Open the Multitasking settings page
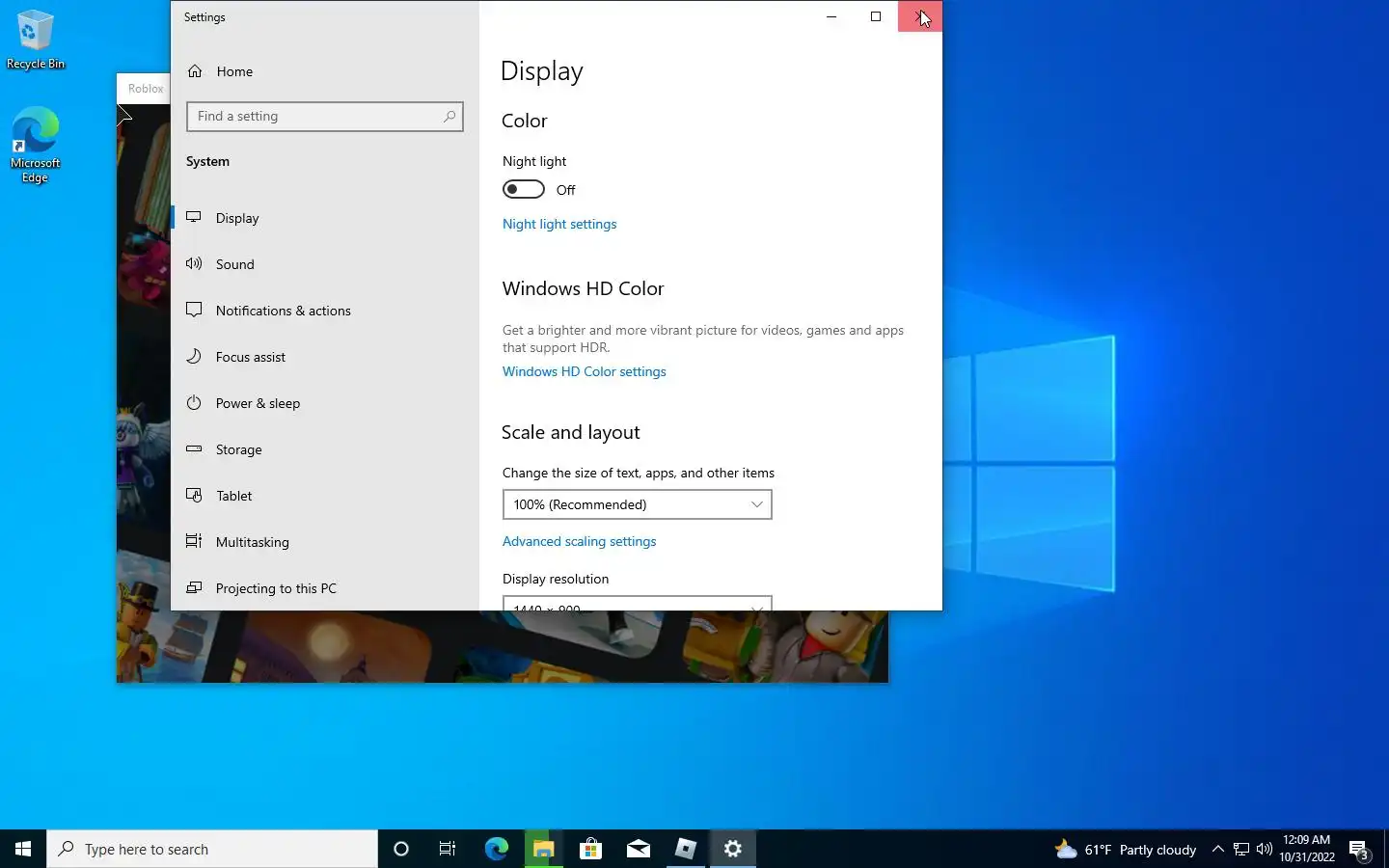The image size is (1389, 868). (324, 542)
